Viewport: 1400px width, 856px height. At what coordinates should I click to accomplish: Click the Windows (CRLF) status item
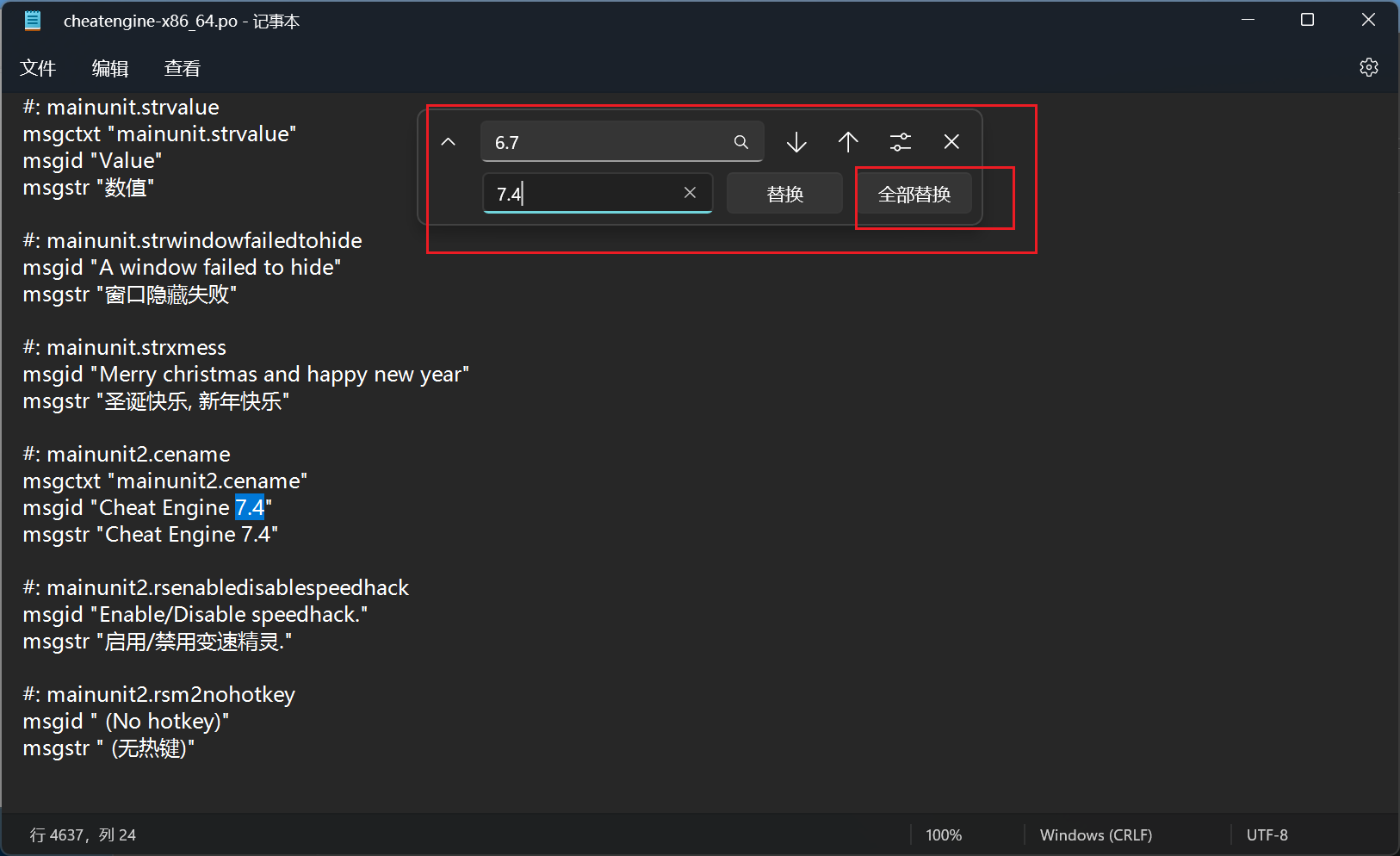pyautogui.click(x=1096, y=834)
